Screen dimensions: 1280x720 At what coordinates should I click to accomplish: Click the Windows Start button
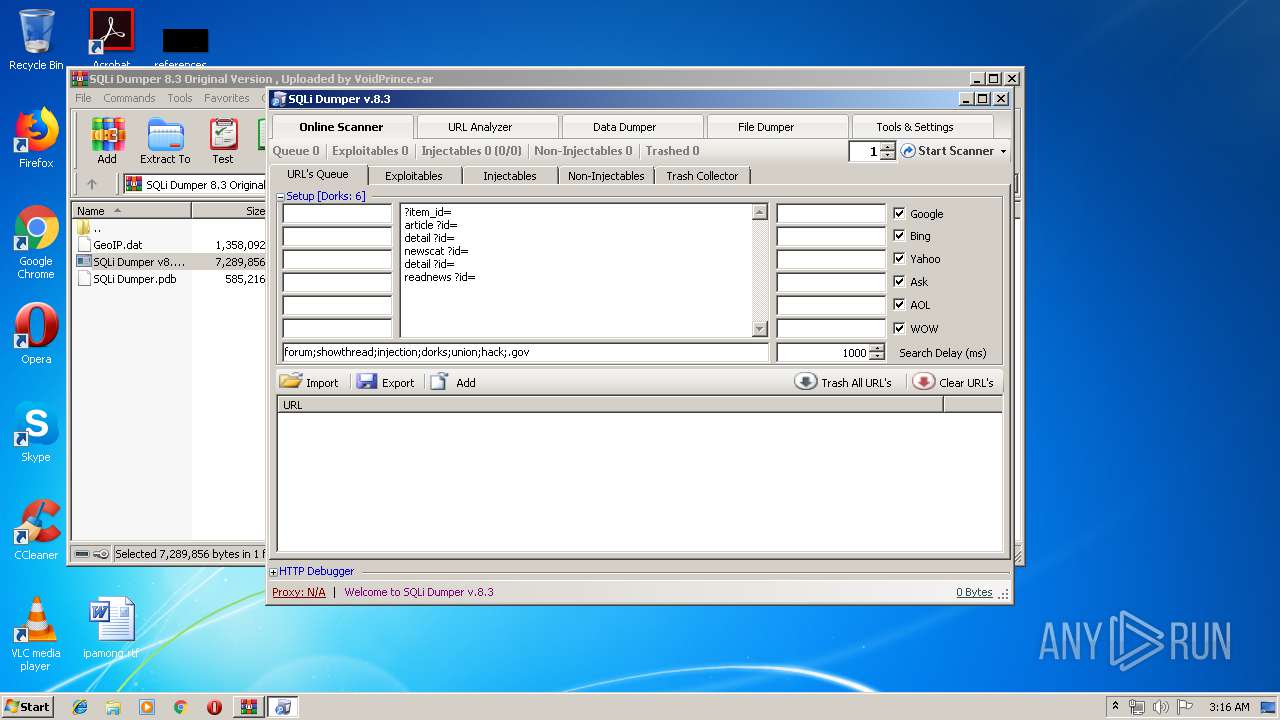pos(27,706)
